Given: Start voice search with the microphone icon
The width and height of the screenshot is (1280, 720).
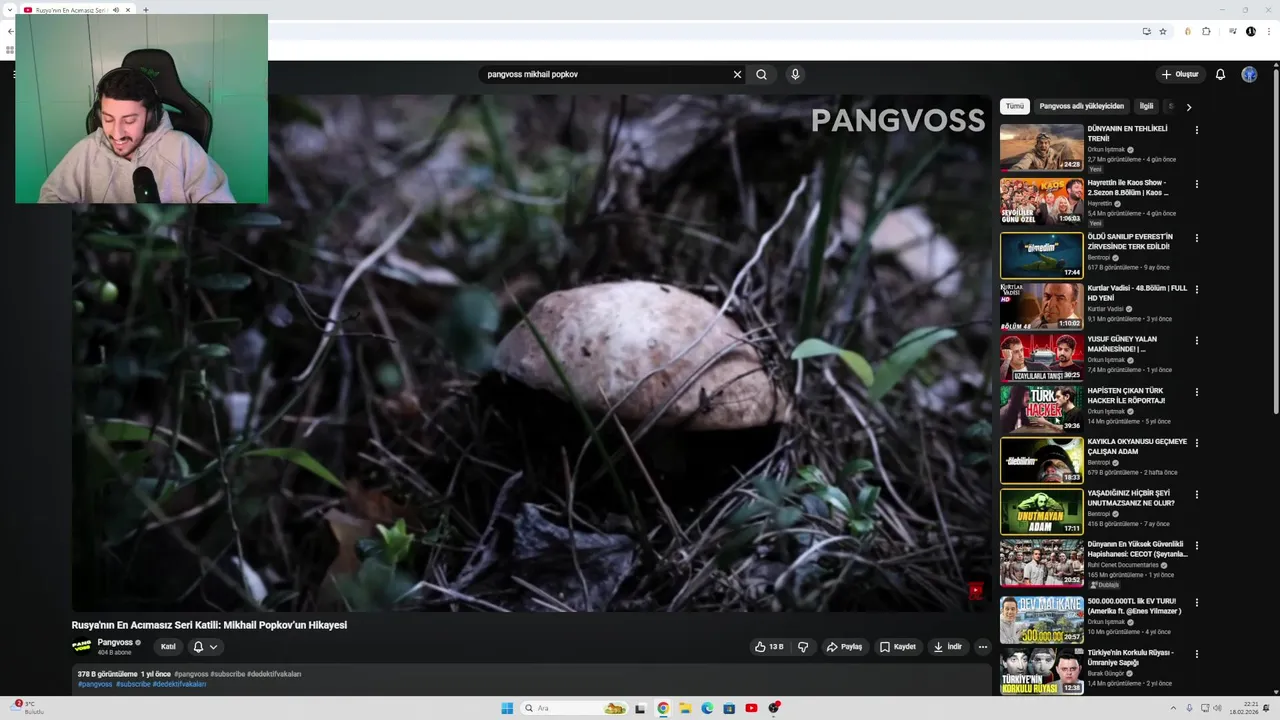Looking at the screenshot, I should click(x=795, y=74).
